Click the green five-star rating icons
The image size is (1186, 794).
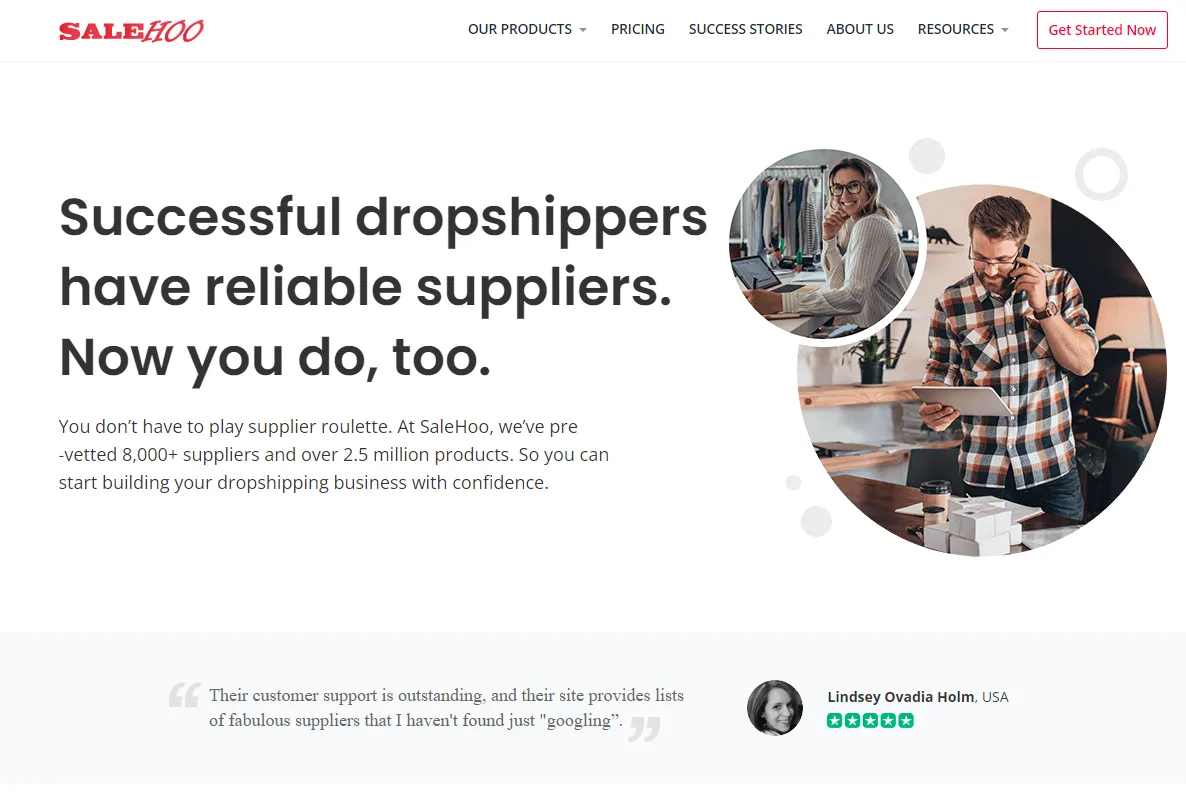pyautogui.click(x=870, y=721)
